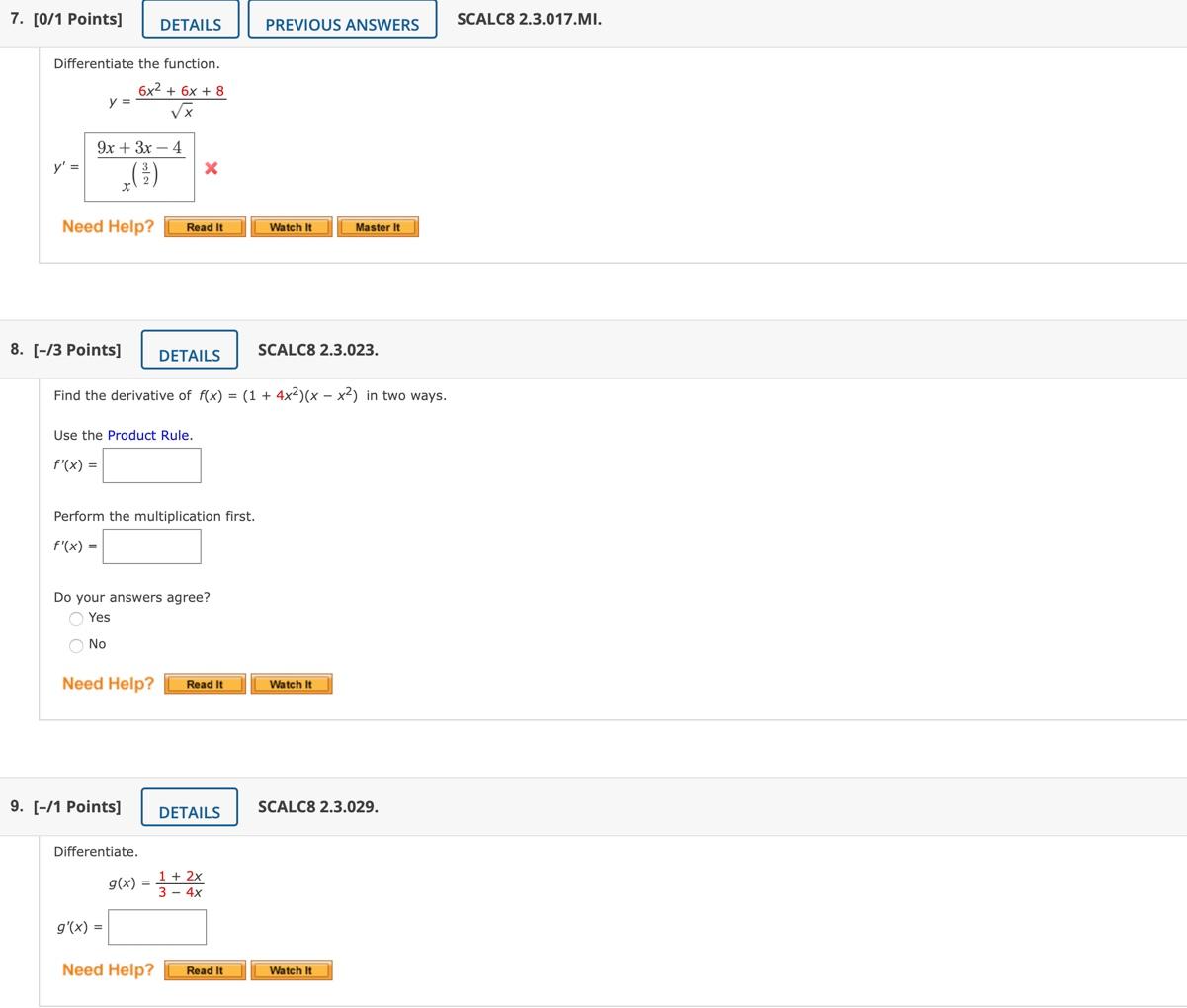Open DETAILS for question 9
This screenshot has width=1187, height=1008.
pos(188,805)
